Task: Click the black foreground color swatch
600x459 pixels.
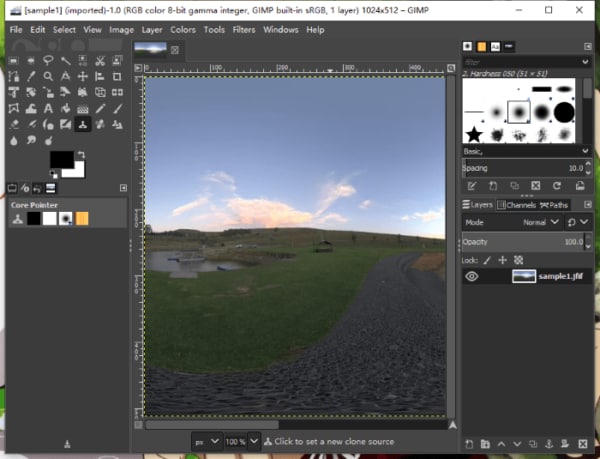Action: [x=62, y=159]
